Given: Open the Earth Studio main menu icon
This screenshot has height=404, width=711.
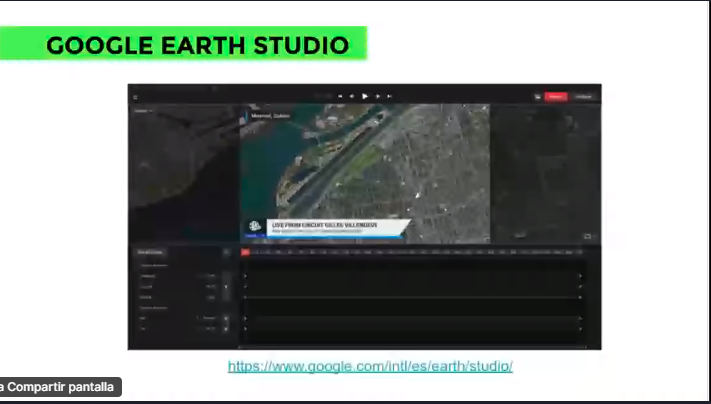Looking at the screenshot, I should click(x=135, y=97).
